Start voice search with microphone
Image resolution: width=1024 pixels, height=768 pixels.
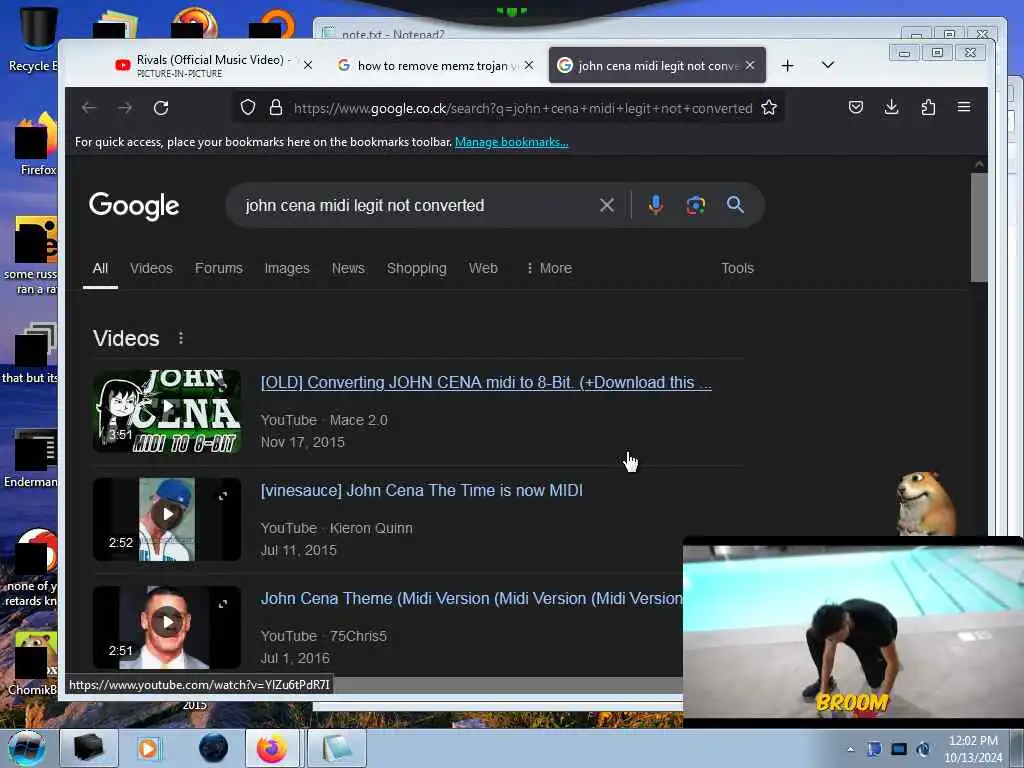pos(656,205)
